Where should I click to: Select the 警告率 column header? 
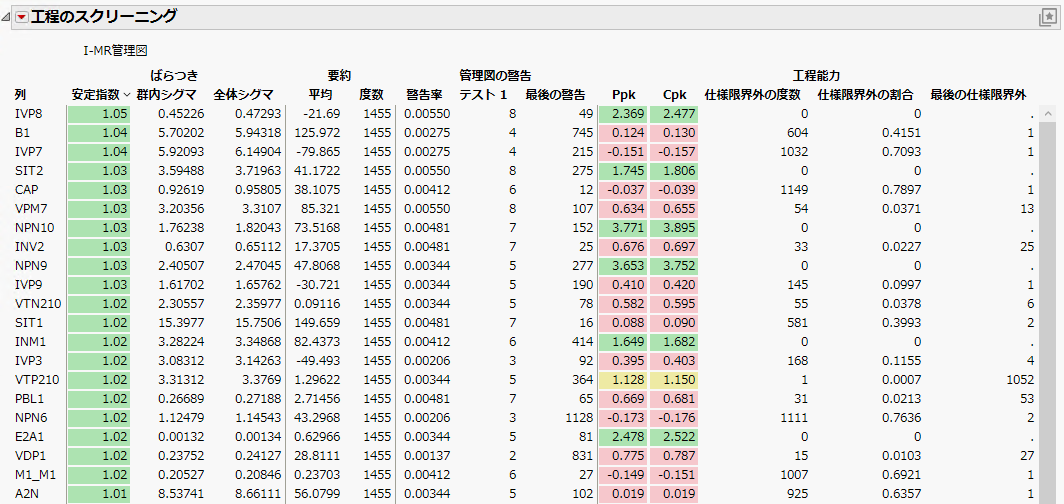(424, 95)
